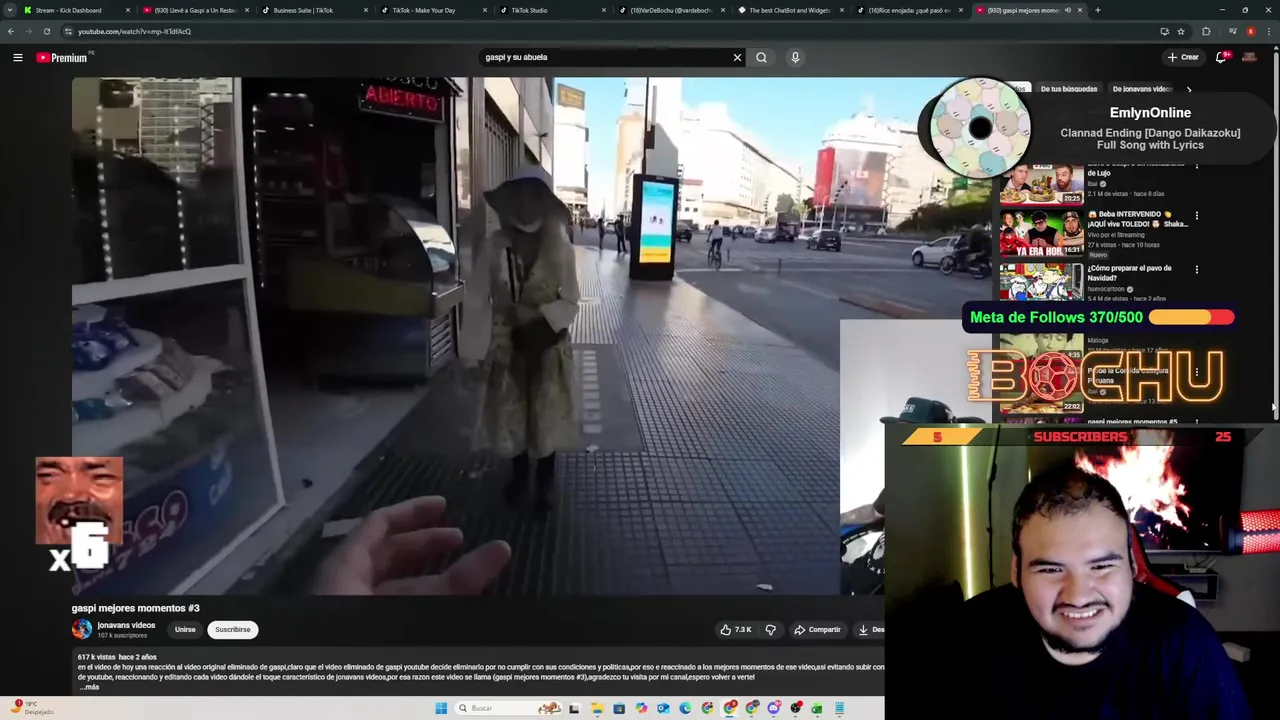Click the Crear button
Image resolution: width=1280 pixels, height=720 pixels.
[x=1182, y=57]
